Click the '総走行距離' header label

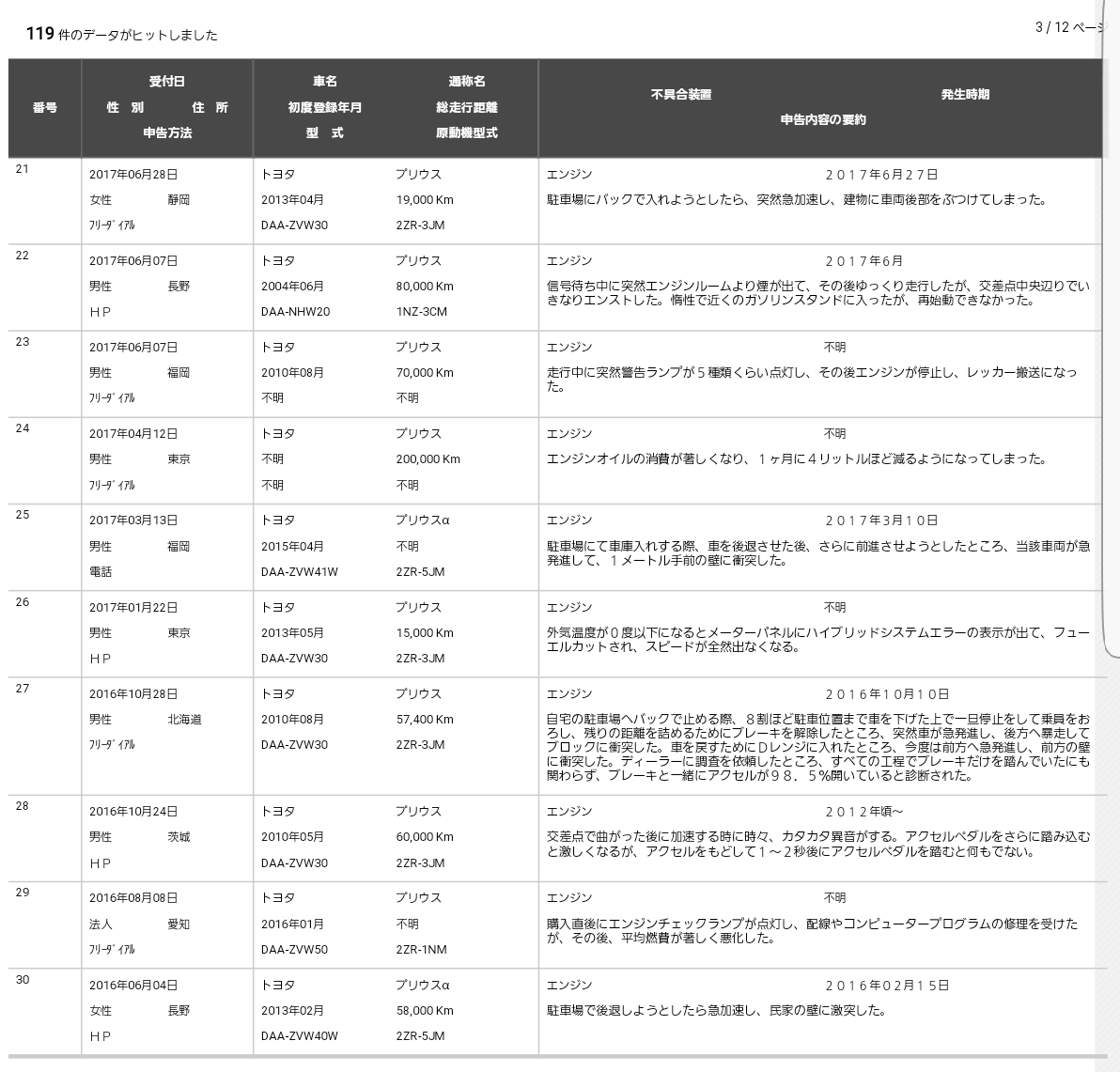point(466,107)
